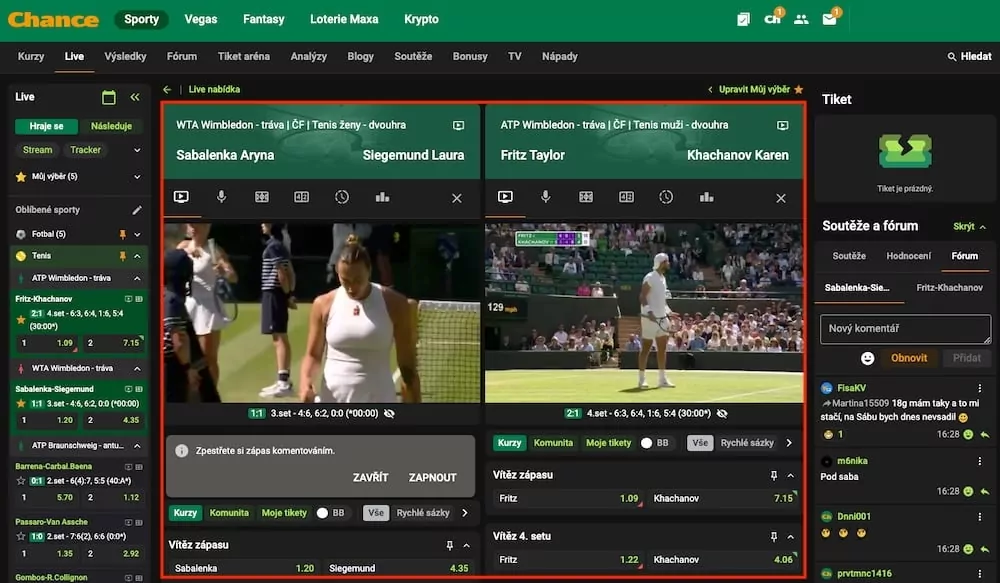Click ZAPNOUT to enable match commenting
This screenshot has height=583, width=1000.
click(432, 478)
